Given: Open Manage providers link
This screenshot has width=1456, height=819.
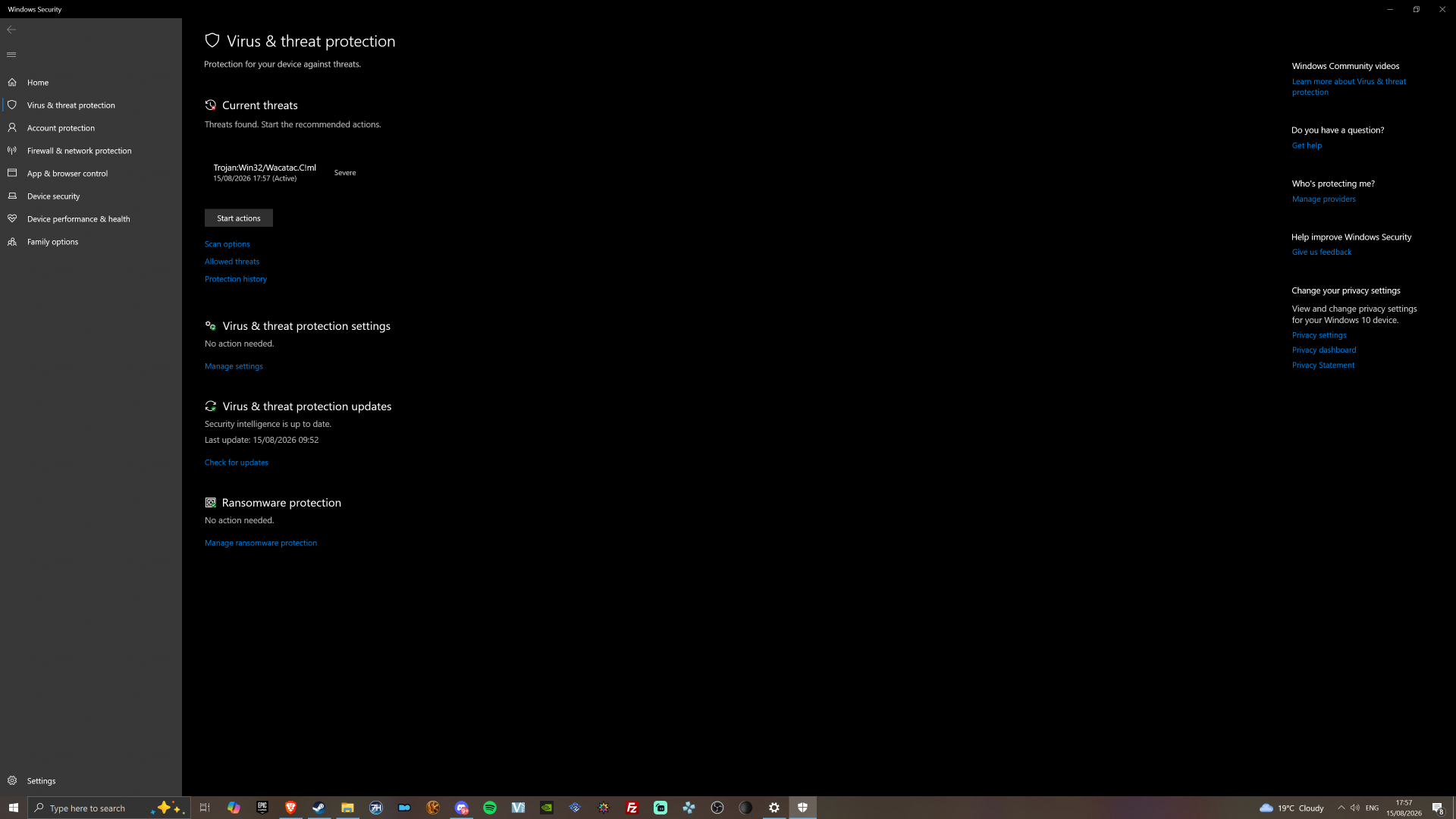Looking at the screenshot, I should point(1324,199).
